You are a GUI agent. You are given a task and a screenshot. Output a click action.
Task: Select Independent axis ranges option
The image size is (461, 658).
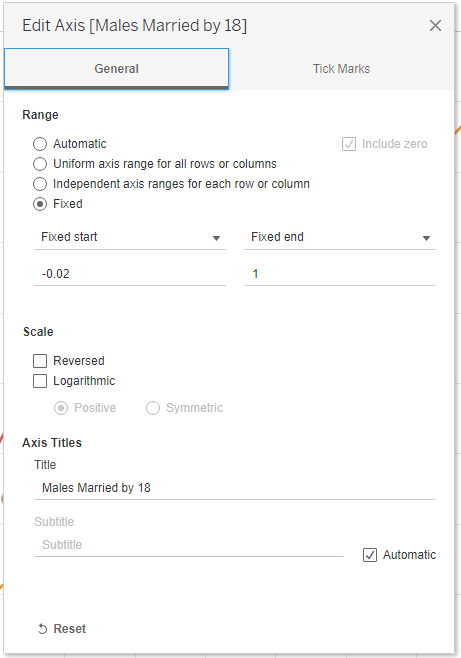(x=40, y=184)
